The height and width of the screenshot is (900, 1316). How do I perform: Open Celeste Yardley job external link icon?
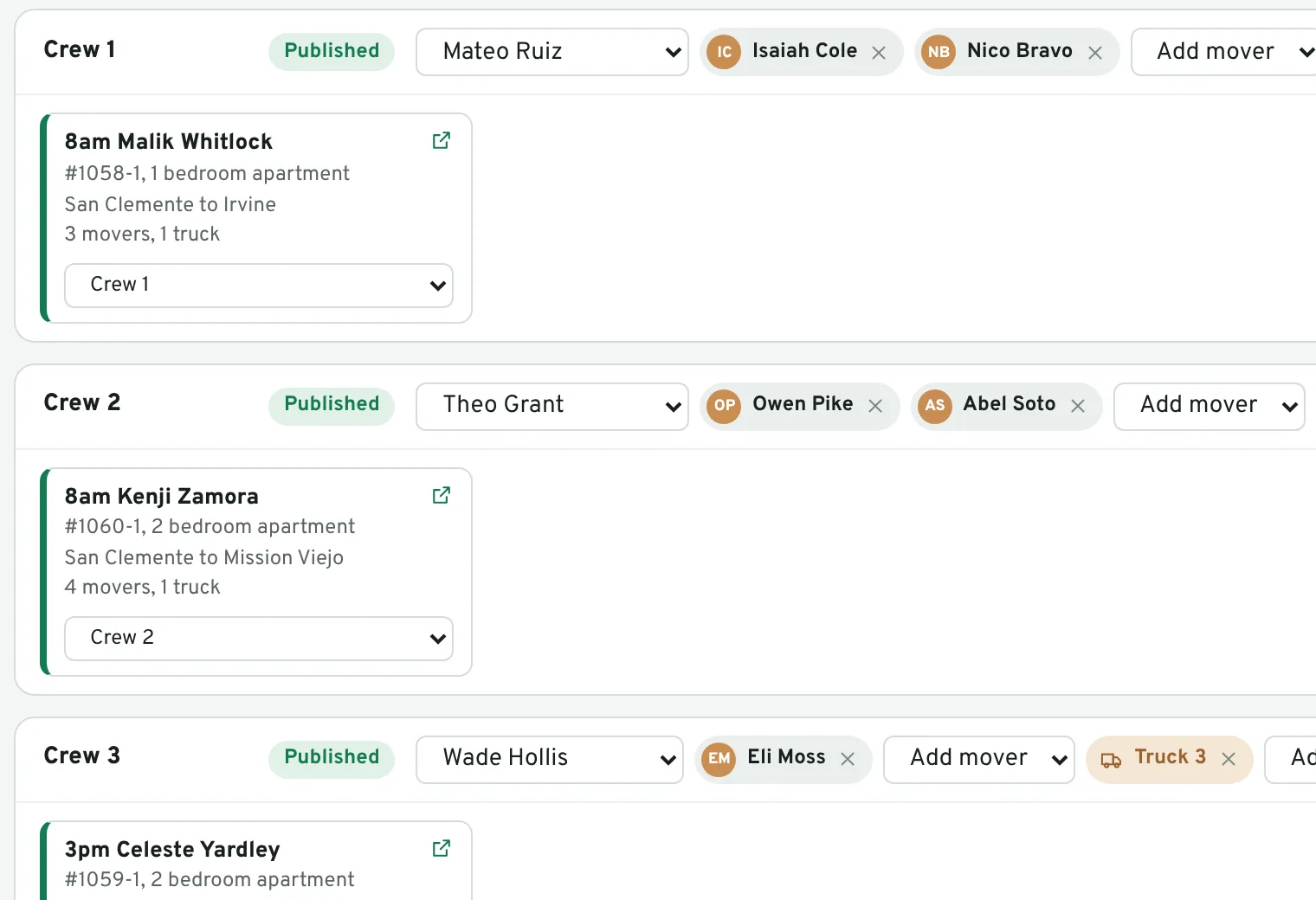(442, 848)
